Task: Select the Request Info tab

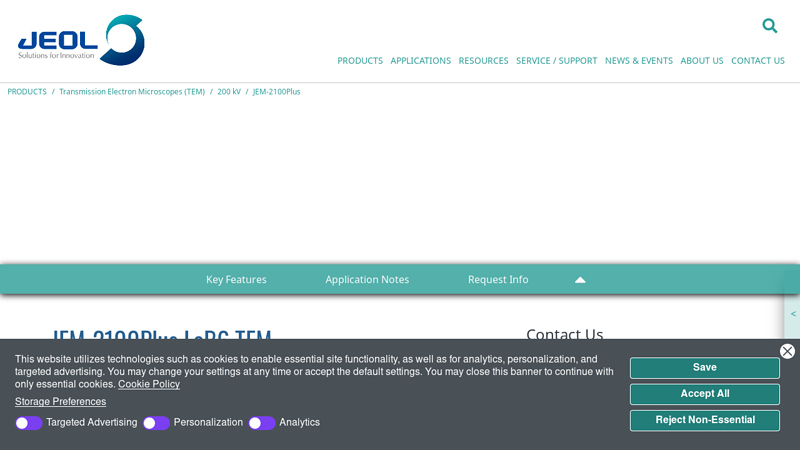Action: [x=498, y=280]
